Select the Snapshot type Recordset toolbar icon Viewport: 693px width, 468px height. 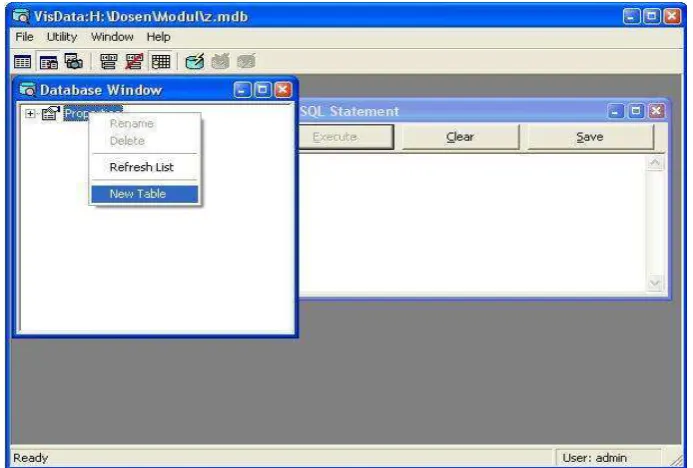[73, 61]
